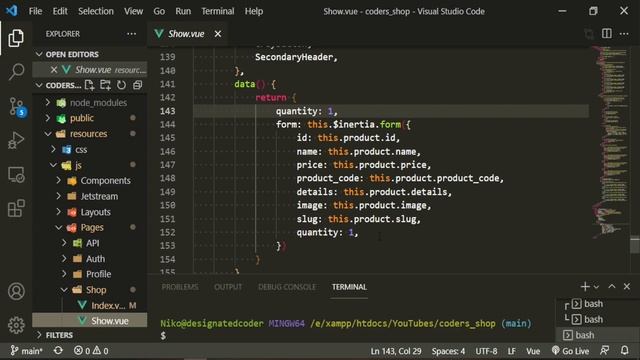Screen dimensions: 640x360
Task: Collapse all folders in explorer
Action: point(138,85)
